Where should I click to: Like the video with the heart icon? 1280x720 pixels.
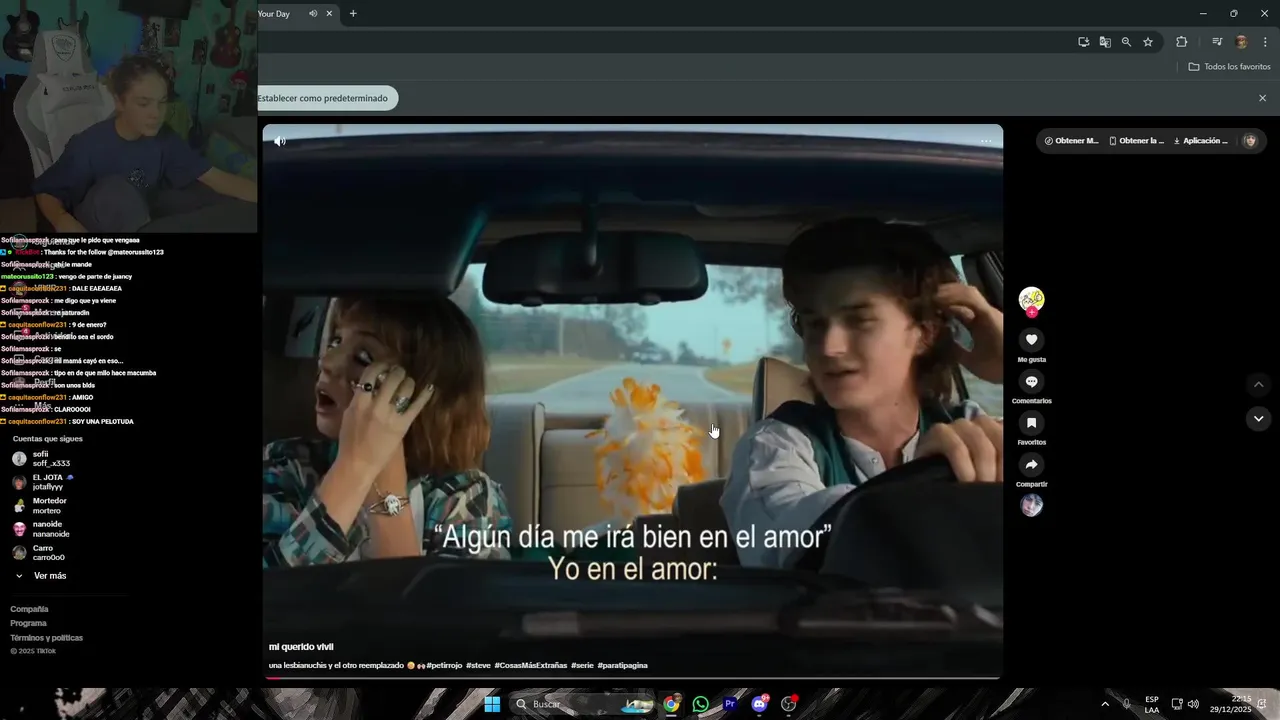pos(1032,340)
